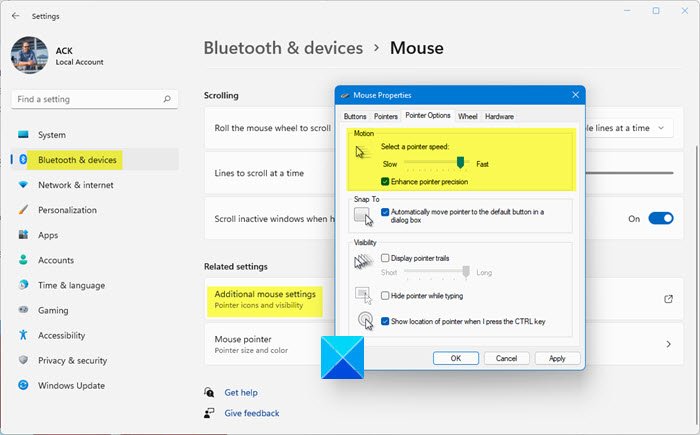The width and height of the screenshot is (700, 435).
Task: Click the Network & internet wifi icon
Action: (x=23, y=184)
